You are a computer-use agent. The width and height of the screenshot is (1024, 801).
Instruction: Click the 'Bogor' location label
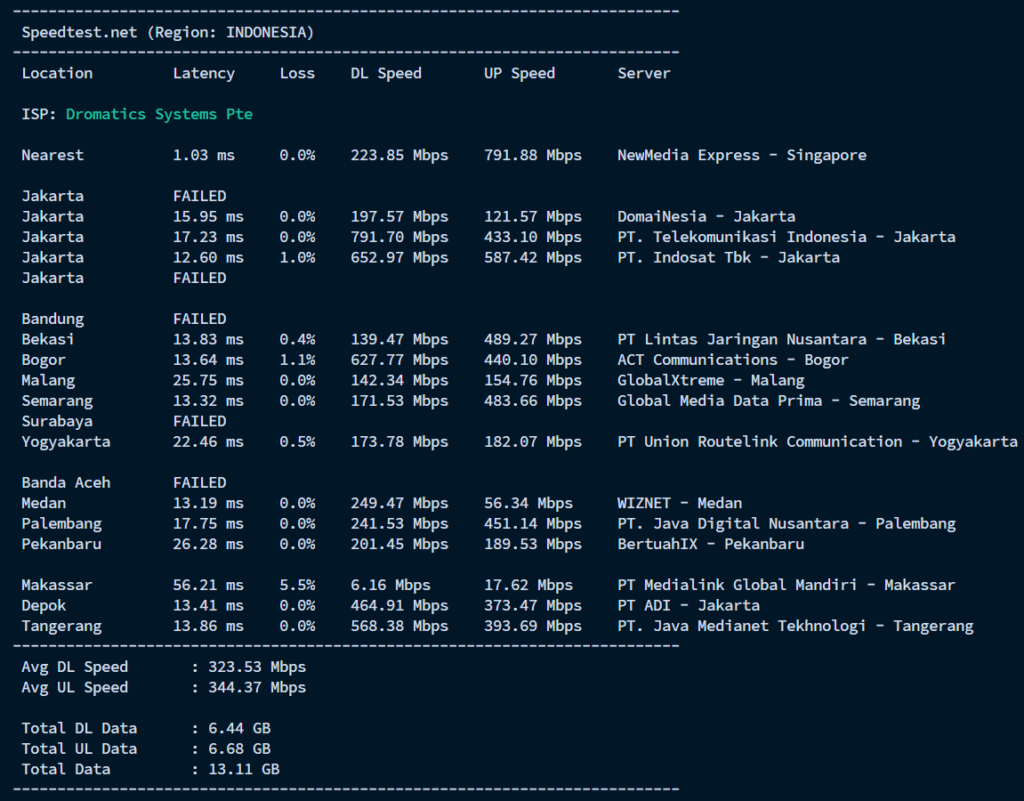pyautogui.click(x=44, y=360)
